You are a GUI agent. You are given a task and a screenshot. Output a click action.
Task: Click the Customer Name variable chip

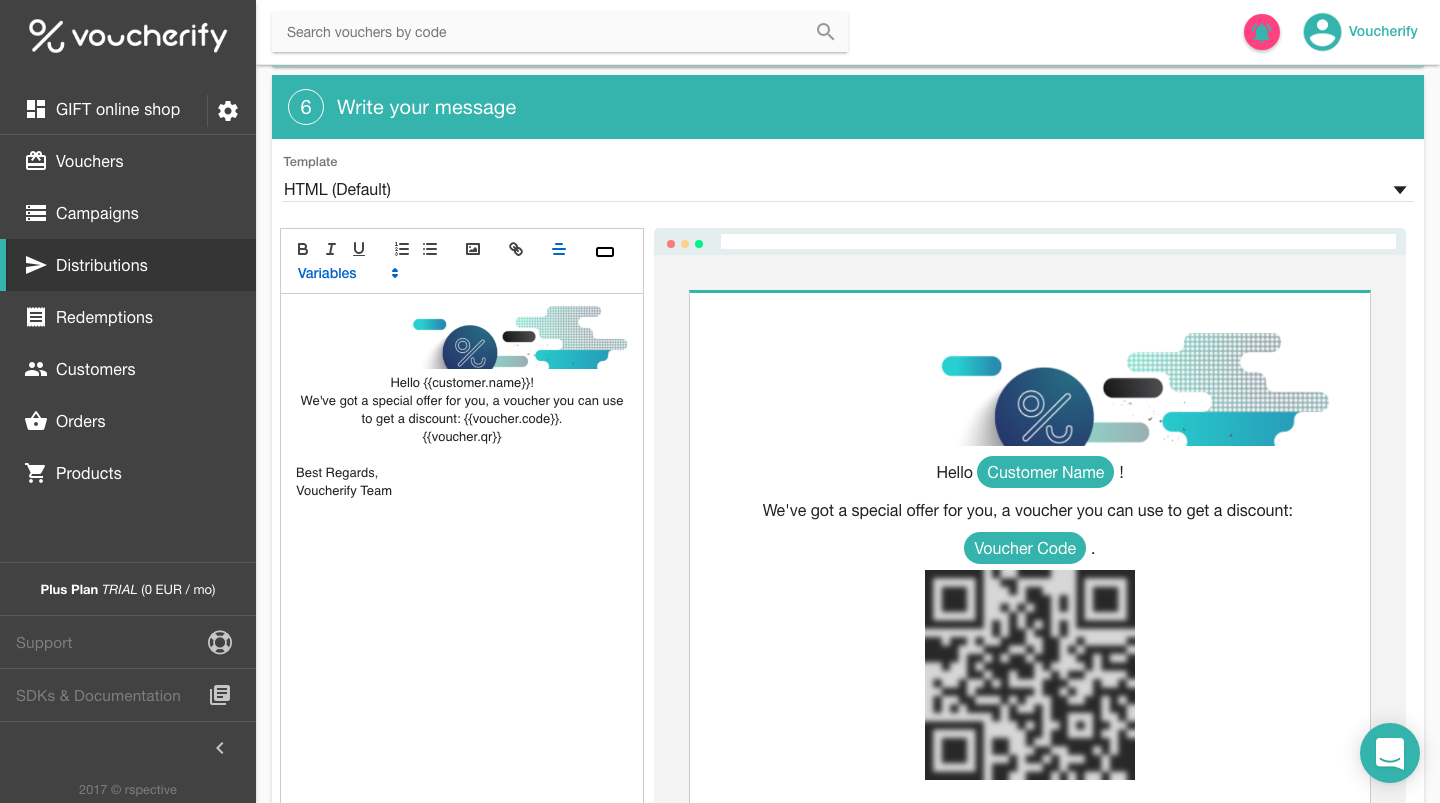pos(1045,472)
